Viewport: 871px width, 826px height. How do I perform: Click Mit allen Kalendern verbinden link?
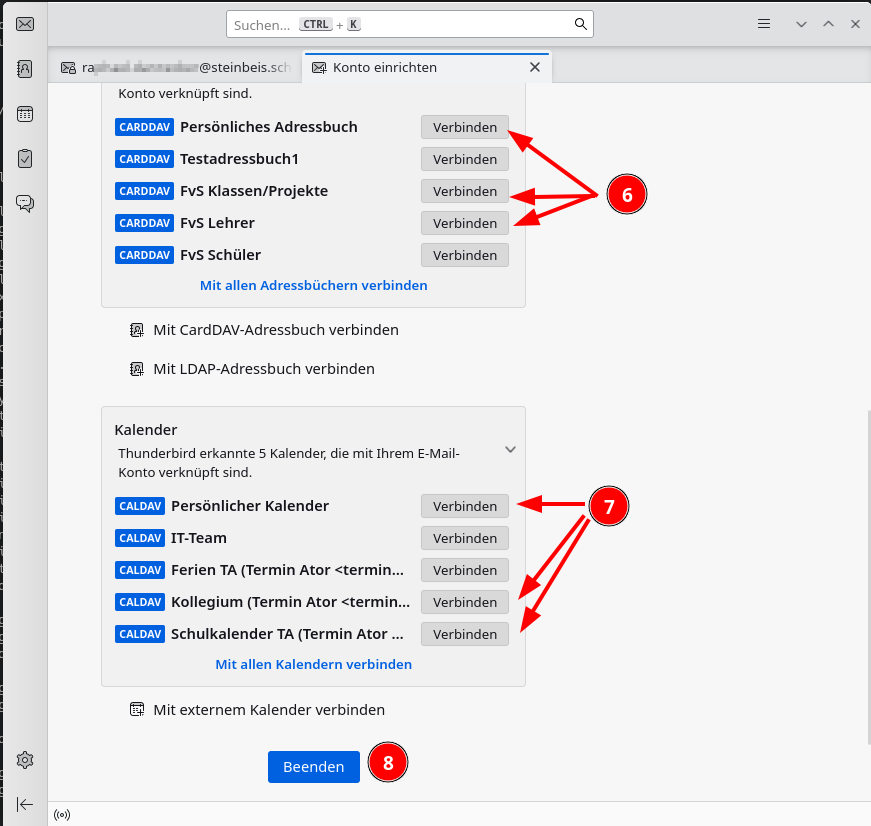tap(313, 664)
